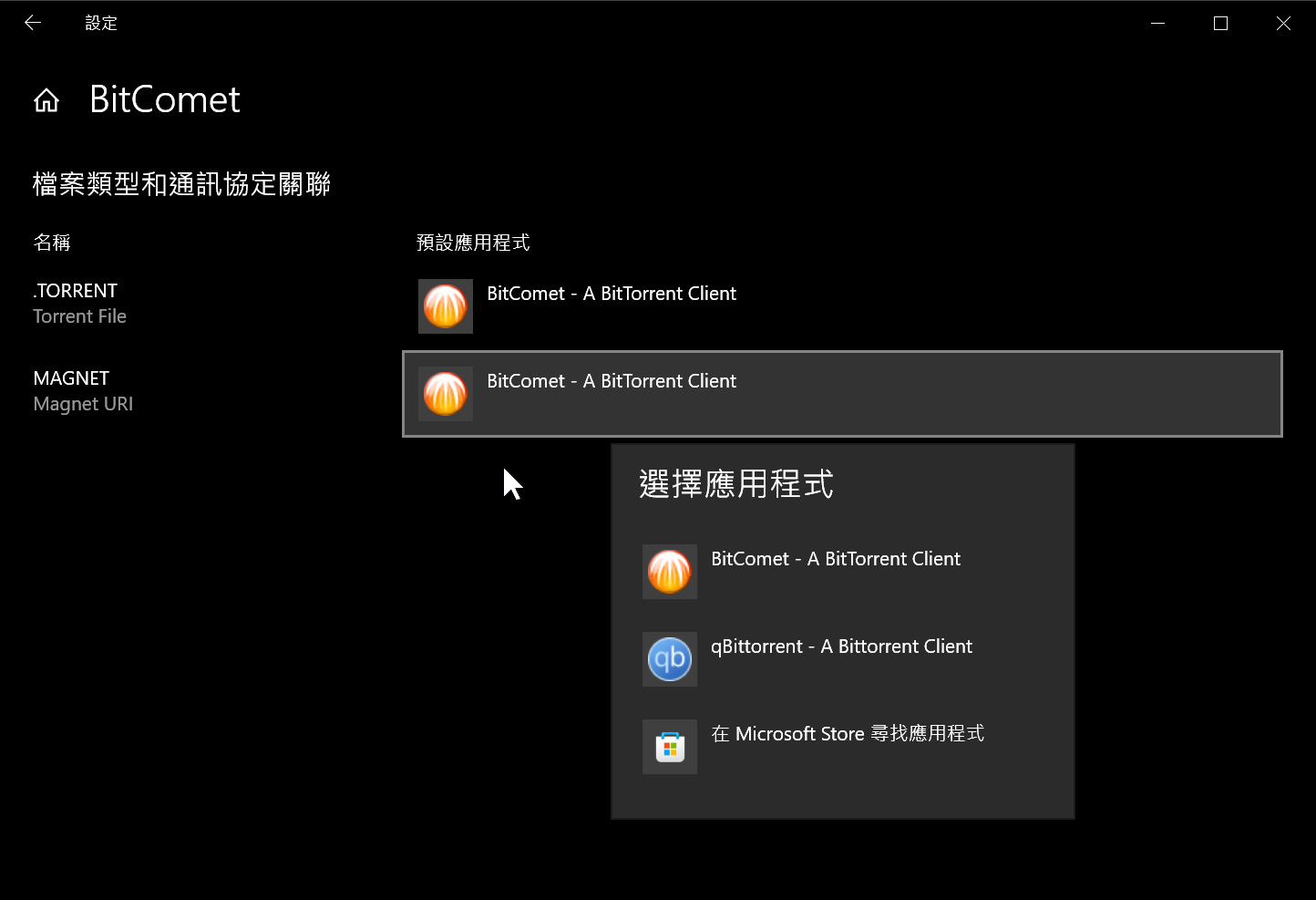Click the 選擇應用程式 popup heading

point(736,484)
